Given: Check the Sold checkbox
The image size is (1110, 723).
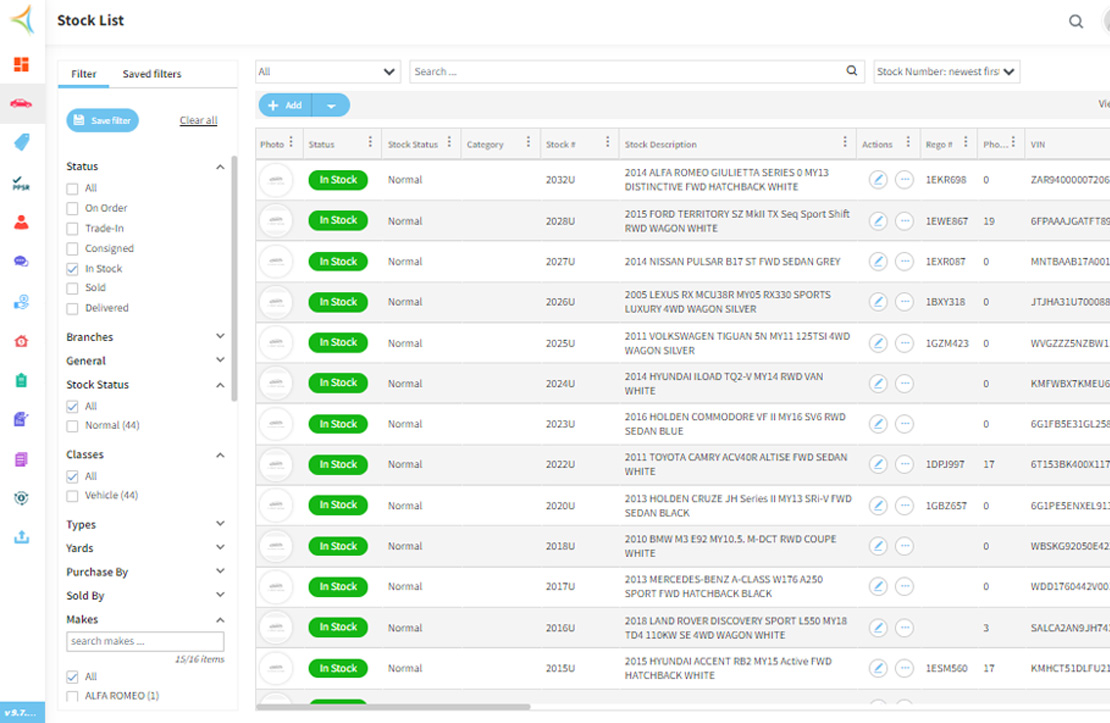Looking at the screenshot, I should (72, 288).
